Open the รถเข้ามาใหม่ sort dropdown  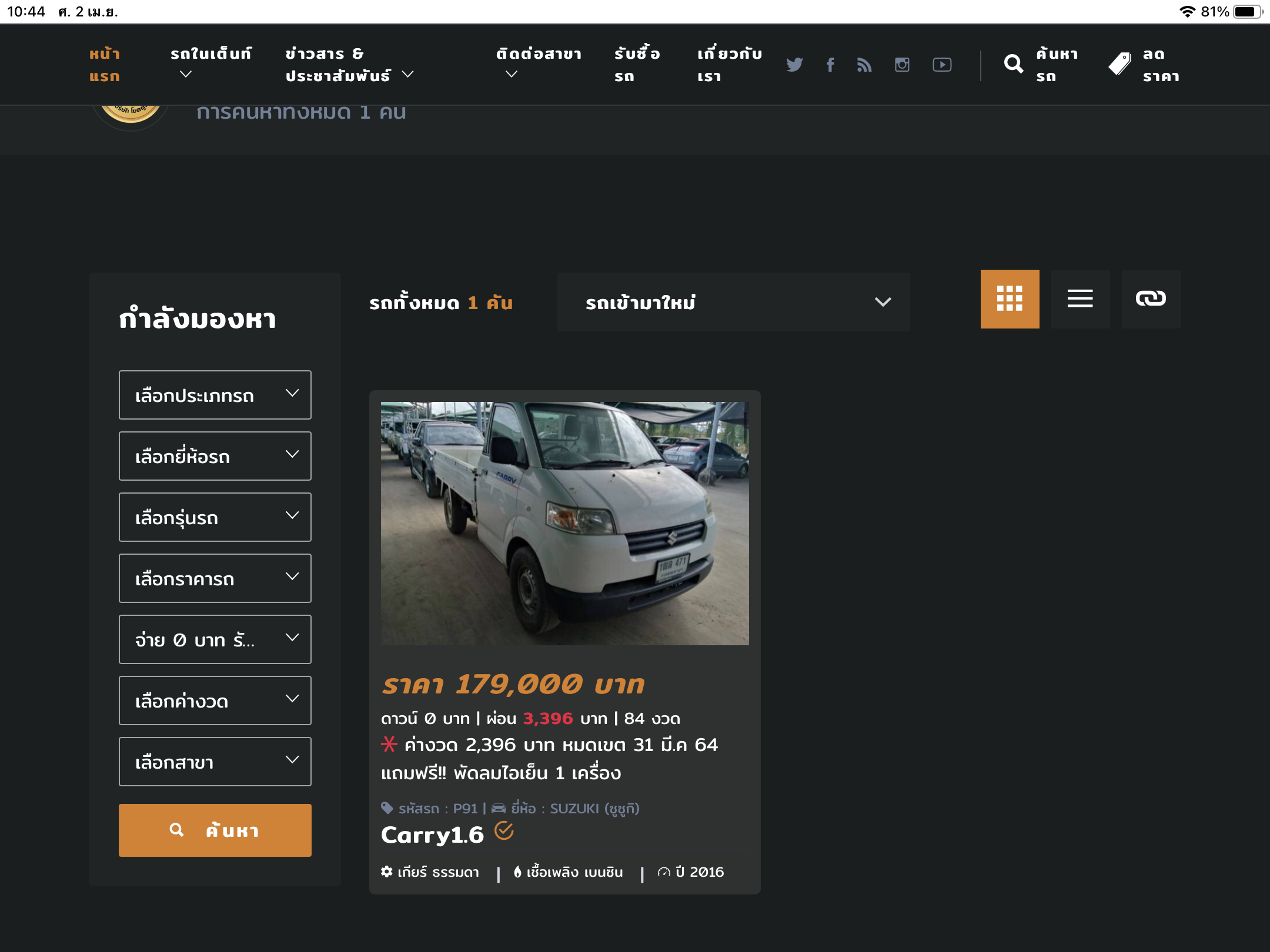pos(733,302)
